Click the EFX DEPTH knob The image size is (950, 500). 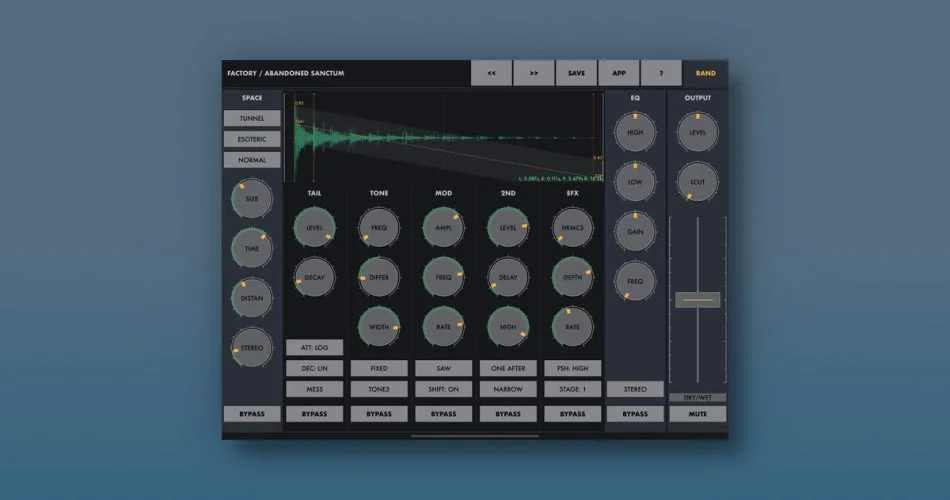(x=573, y=278)
